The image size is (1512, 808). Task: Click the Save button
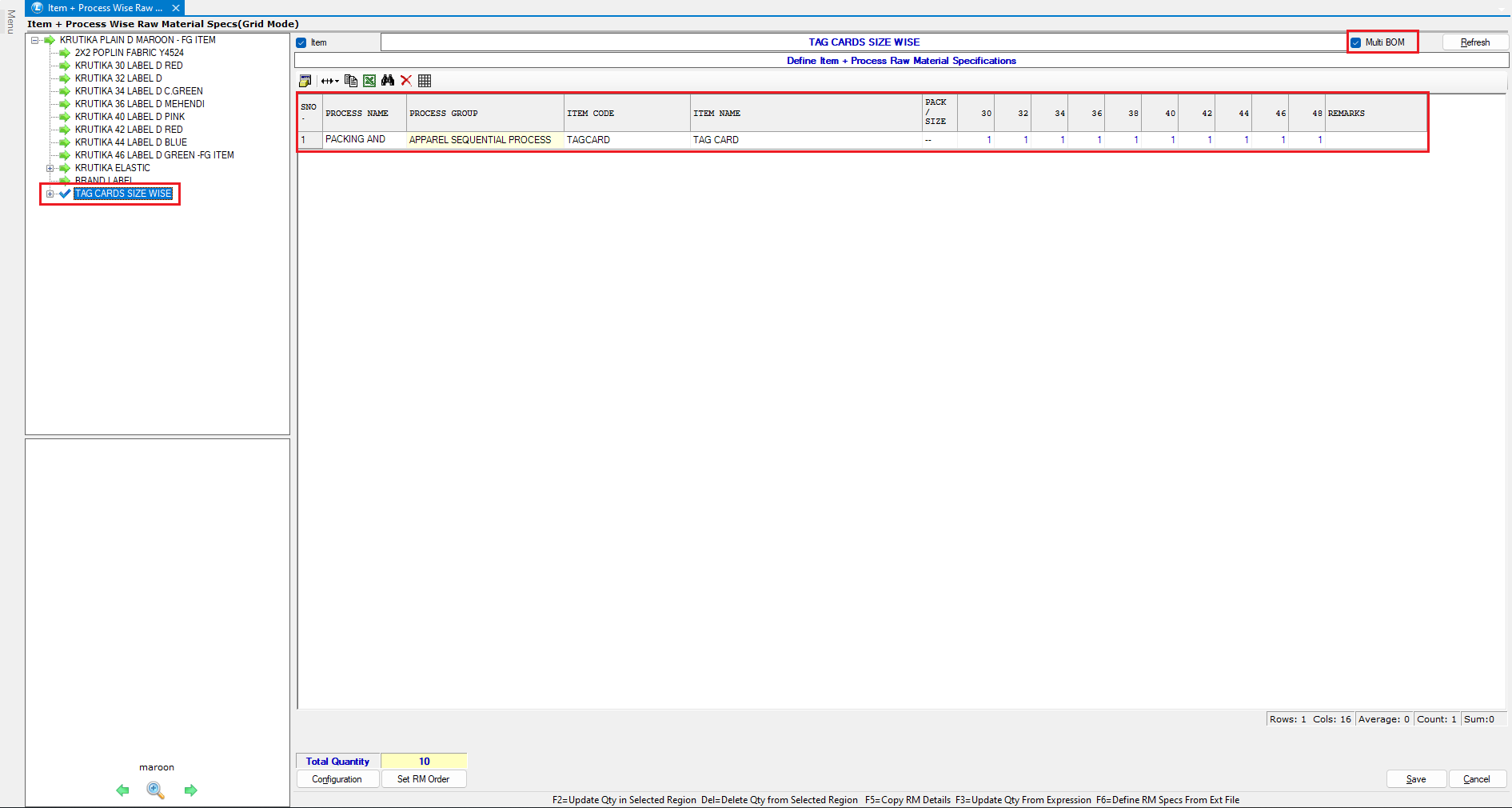pos(1415,779)
